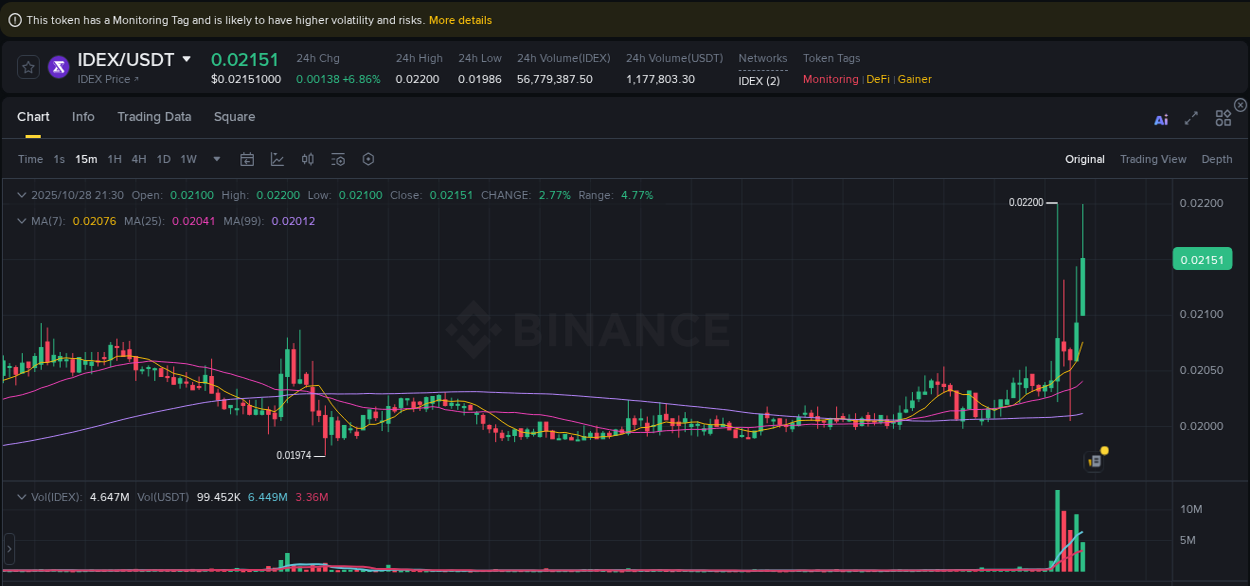The height and width of the screenshot is (586, 1250).
Task: Open the line chart type icon
Action: tap(277, 159)
